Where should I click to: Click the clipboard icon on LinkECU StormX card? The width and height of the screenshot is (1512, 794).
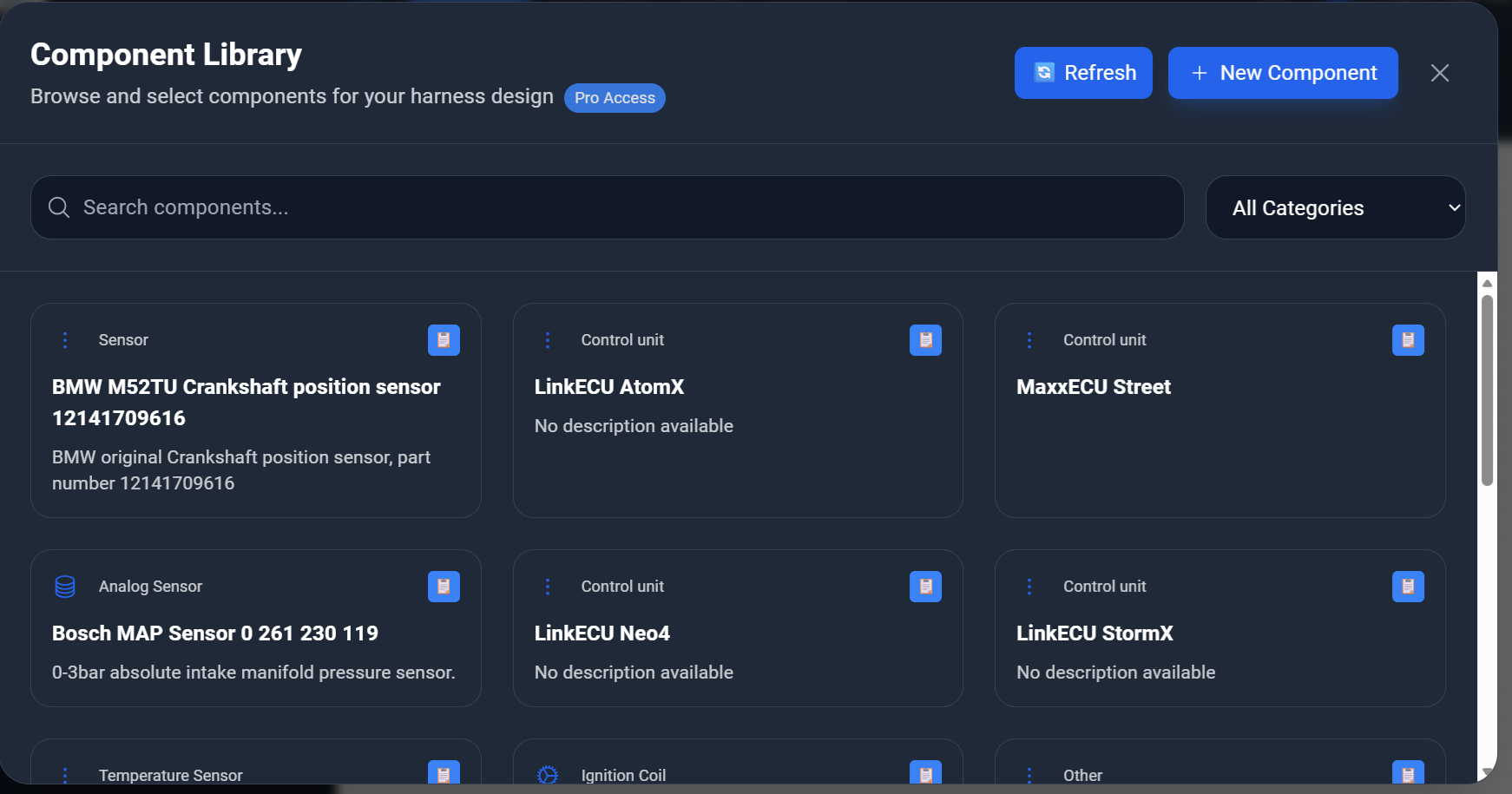(x=1408, y=587)
